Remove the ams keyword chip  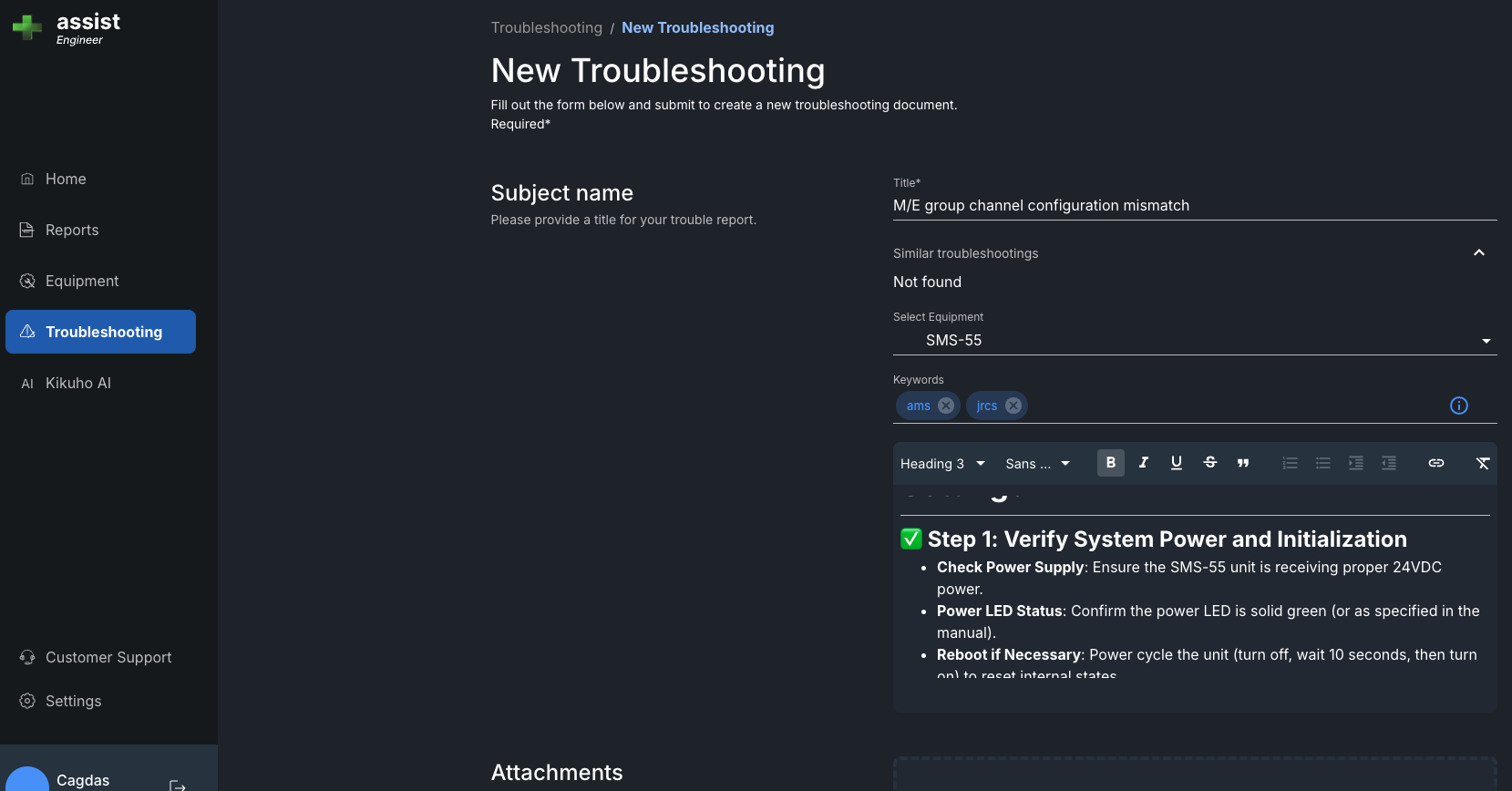click(946, 406)
